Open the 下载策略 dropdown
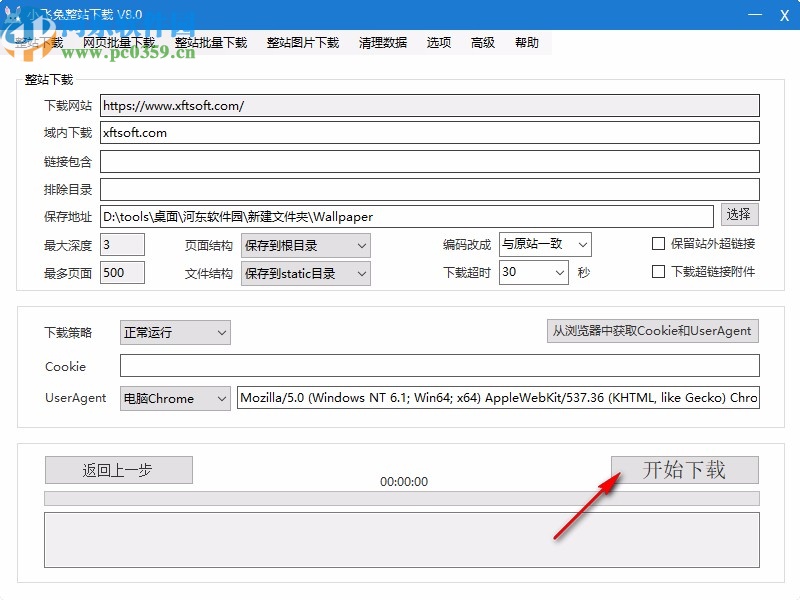This screenshot has width=800, height=600. pyautogui.click(x=175, y=332)
